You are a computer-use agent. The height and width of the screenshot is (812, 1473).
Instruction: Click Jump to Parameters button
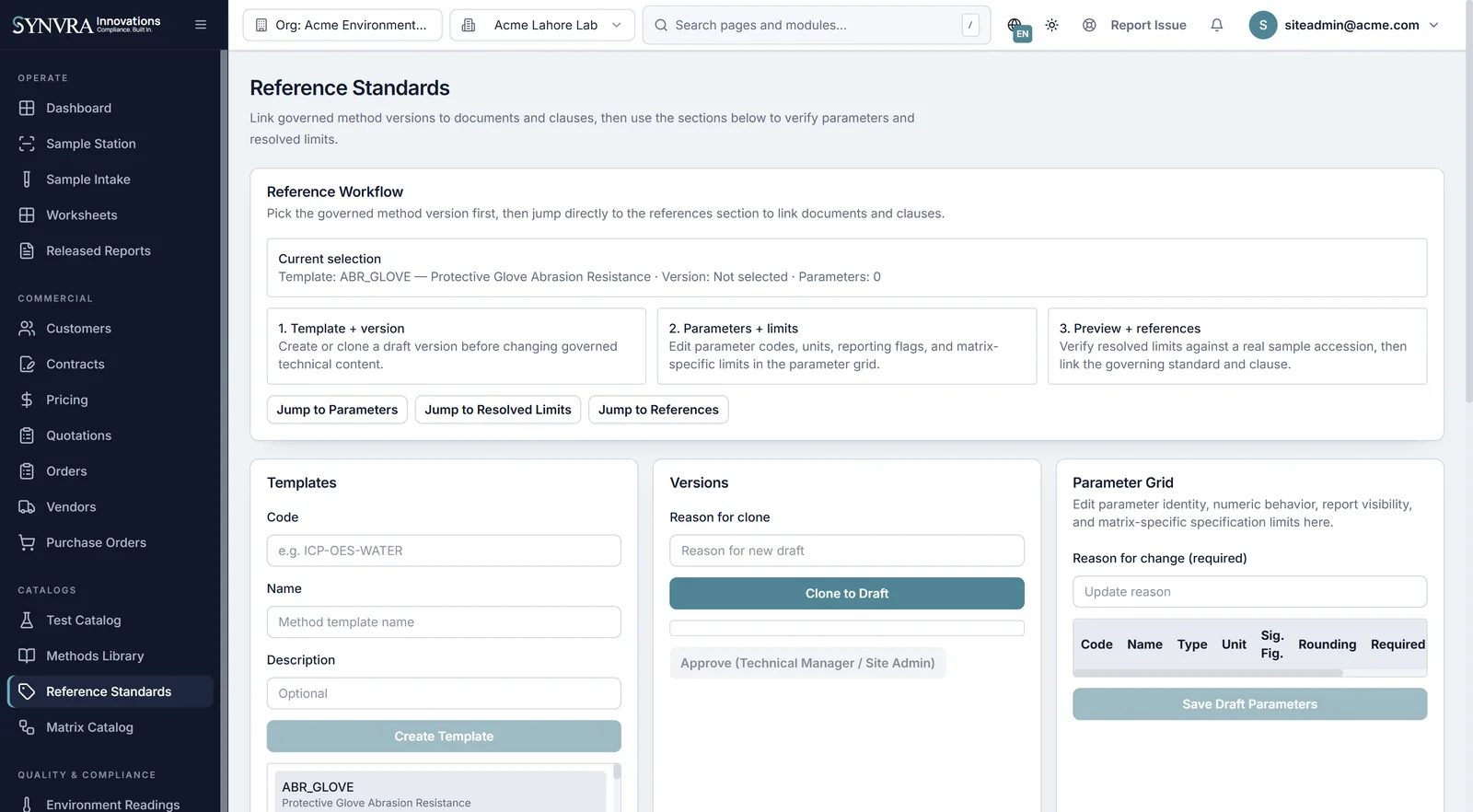(337, 410)
